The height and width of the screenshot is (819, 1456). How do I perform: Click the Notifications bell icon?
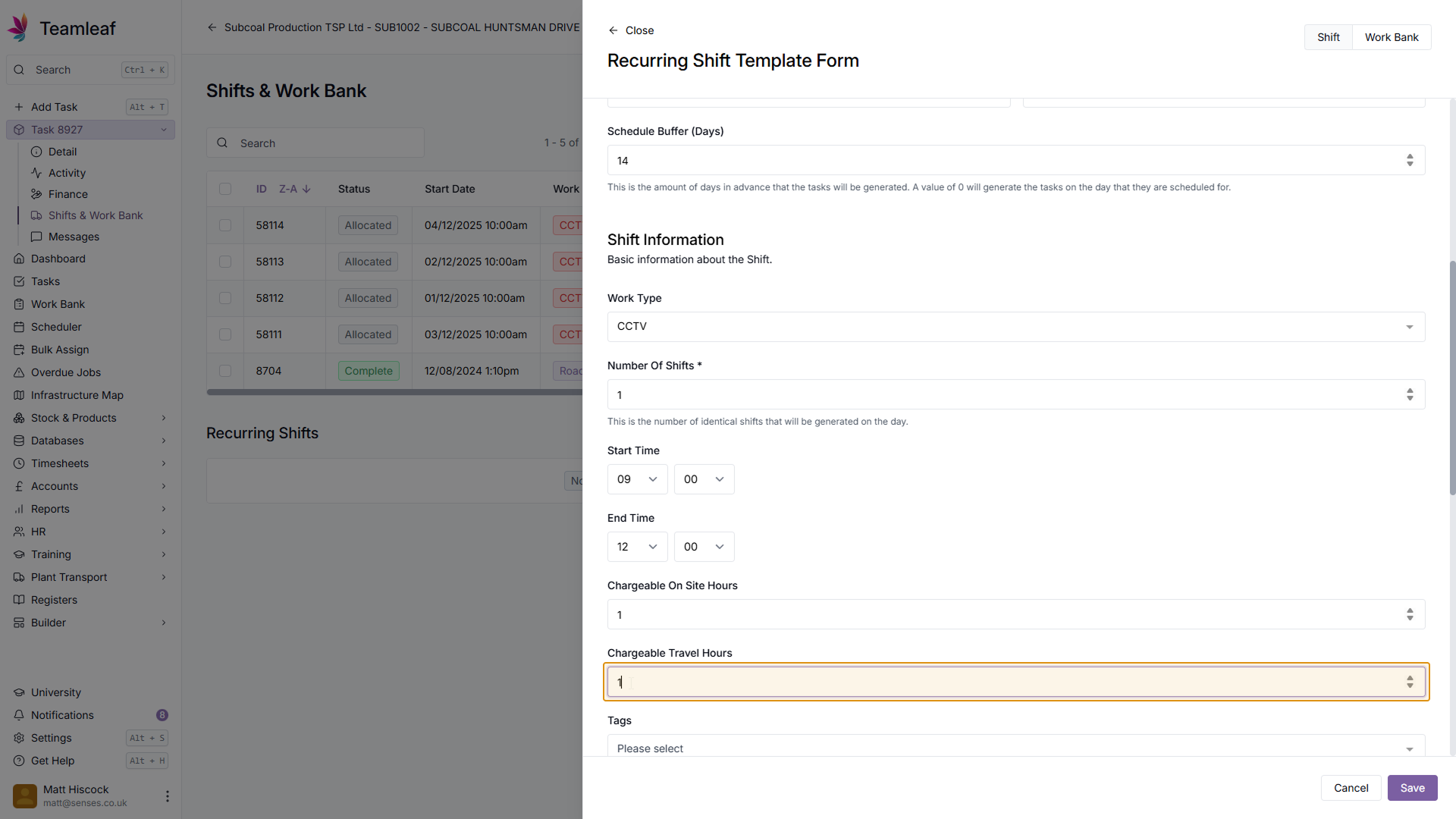pos(19,715)
